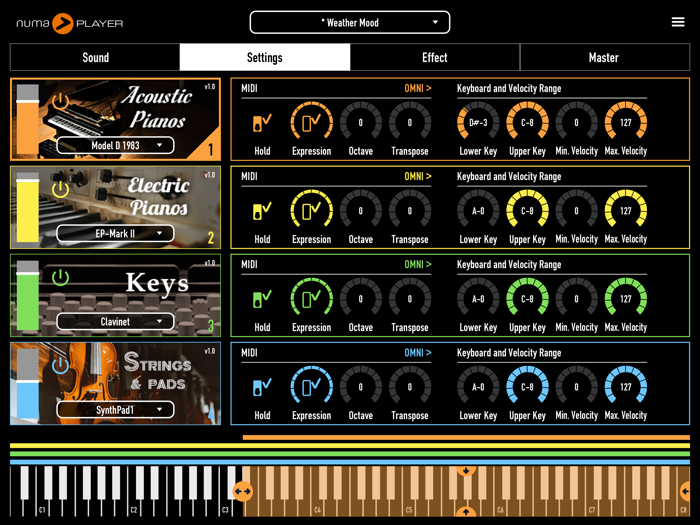This screenshot has height=525, width=700.
Task: Click Keys green volume slider
Action: (28, 296)
